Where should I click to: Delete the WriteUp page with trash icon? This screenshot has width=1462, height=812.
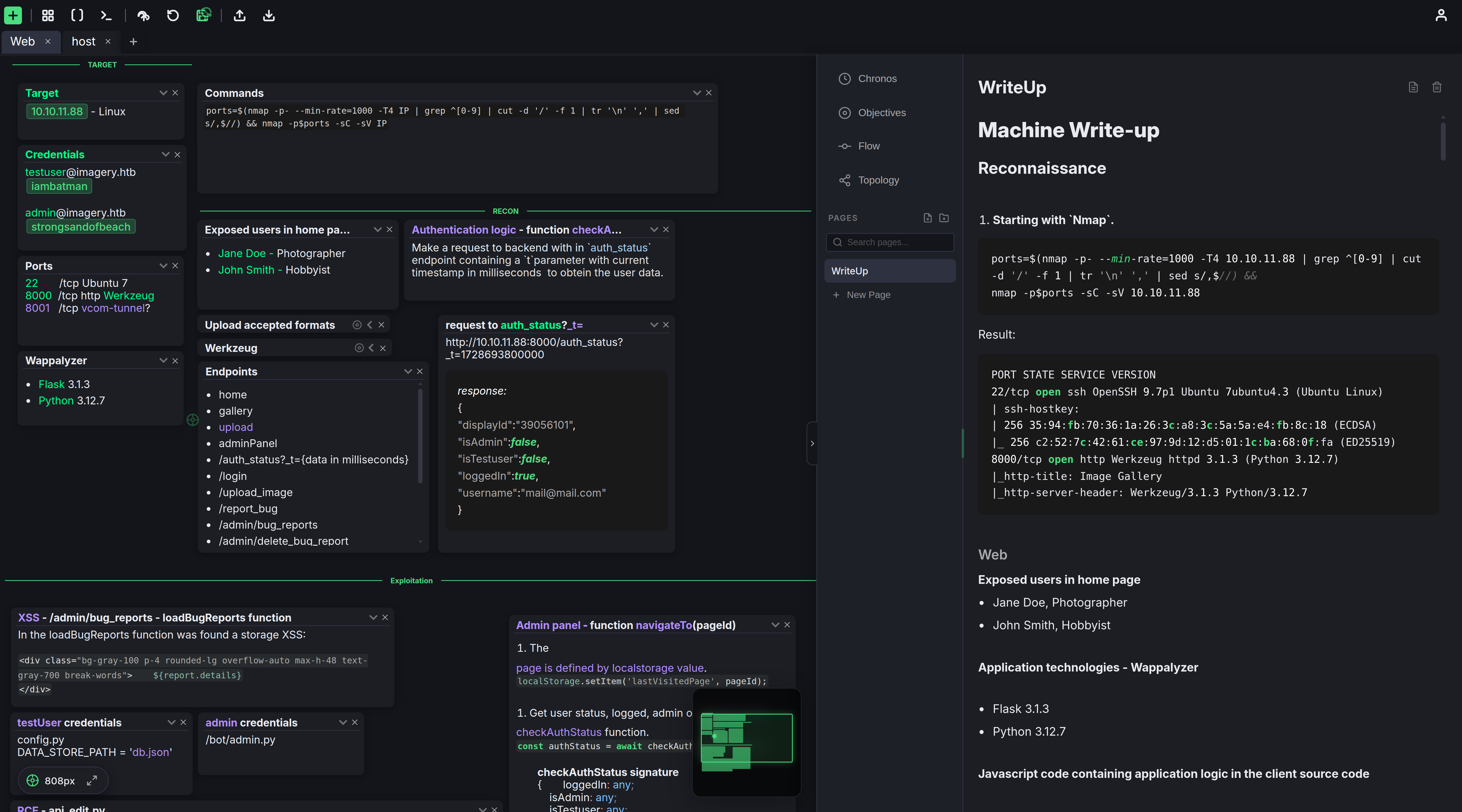pyautogui.click(x=1437, y=87)
